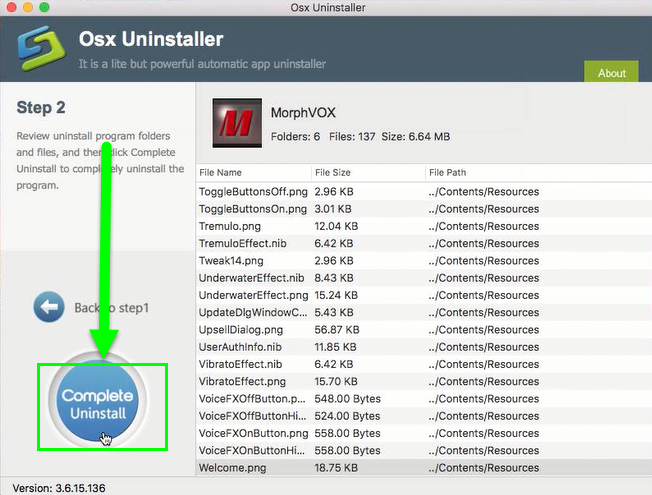Open the About button
The width and height of the screenshot is (652, 495).
point(611,72)
